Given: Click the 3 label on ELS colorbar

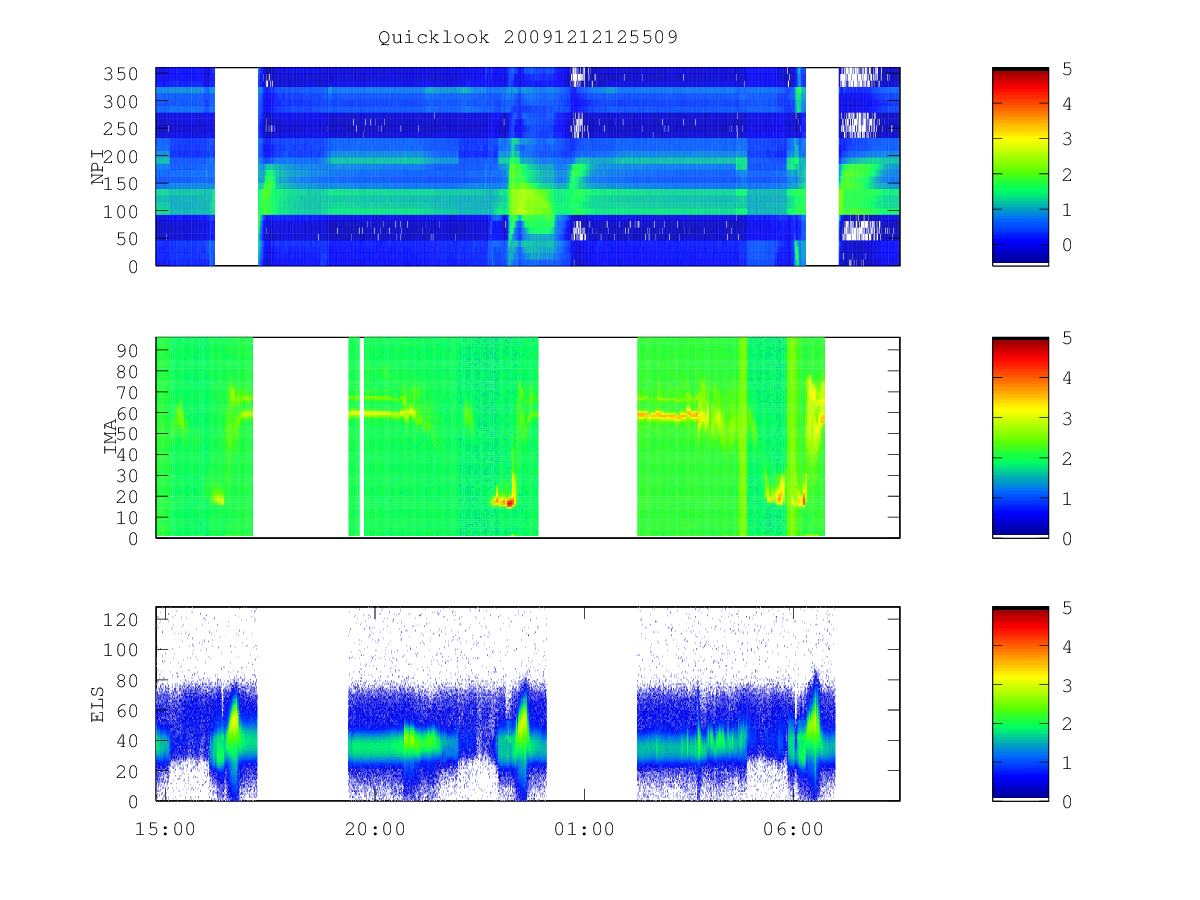Looking at the screenshot, I should [1067, 685].
